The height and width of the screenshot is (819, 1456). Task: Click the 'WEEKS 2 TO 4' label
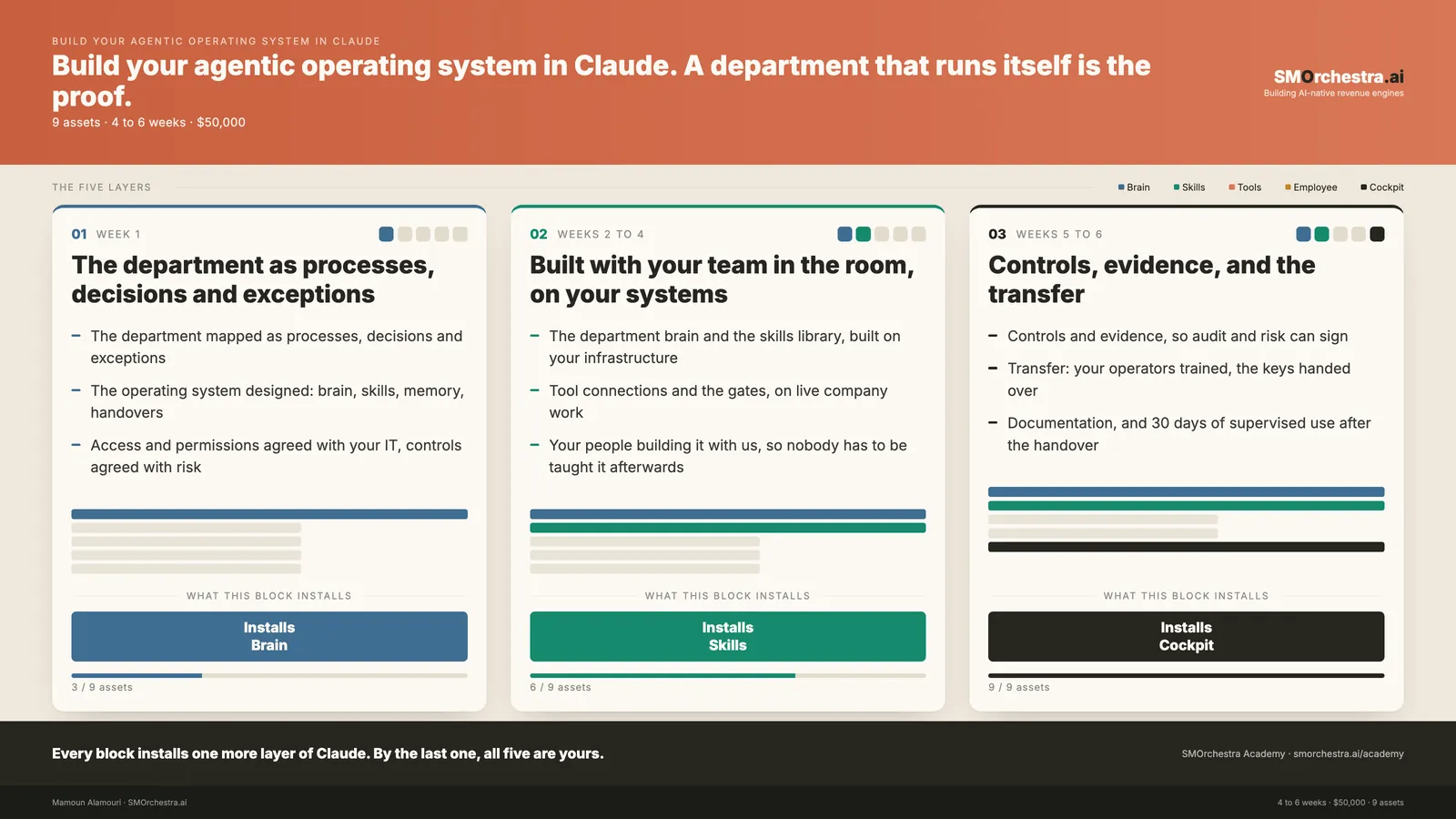coord(601,234)
